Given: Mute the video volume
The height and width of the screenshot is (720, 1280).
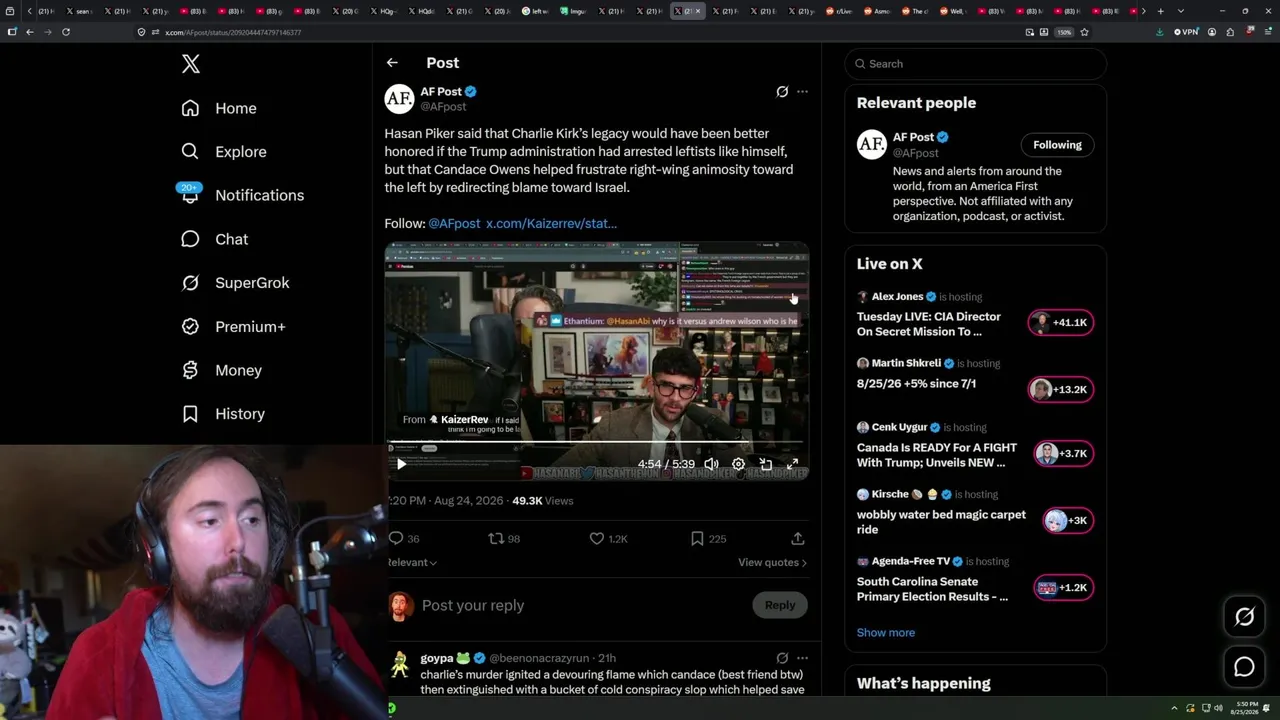Looking at the screenshot, I should [711, 464].
